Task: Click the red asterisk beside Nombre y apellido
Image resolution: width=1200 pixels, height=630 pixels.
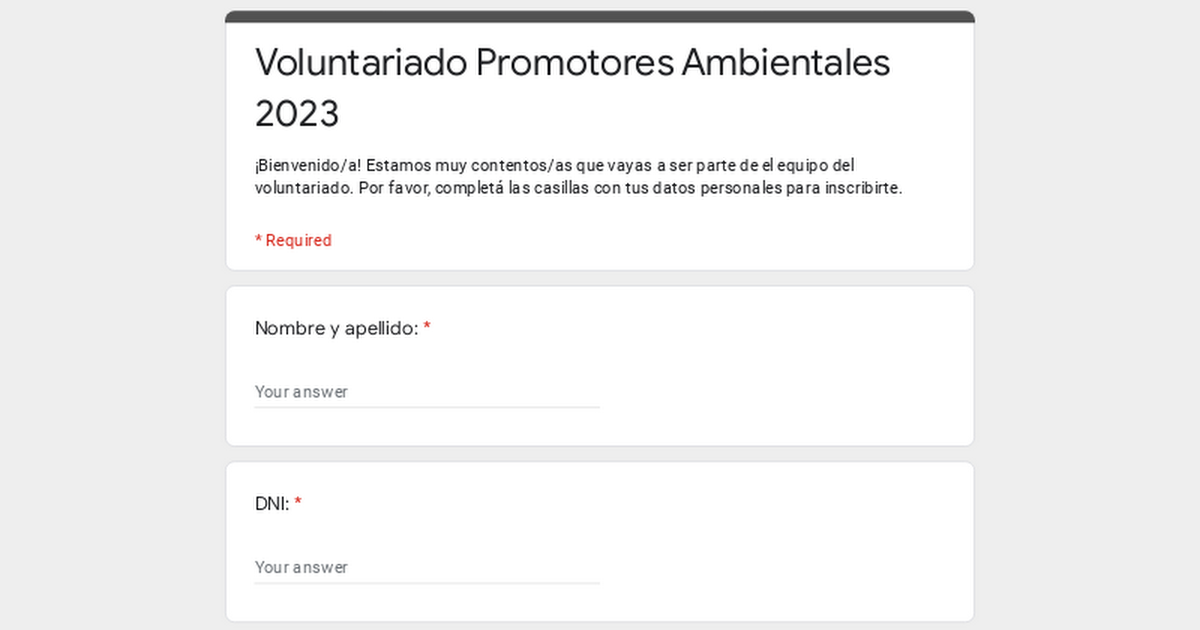Action: pos(427,328)
